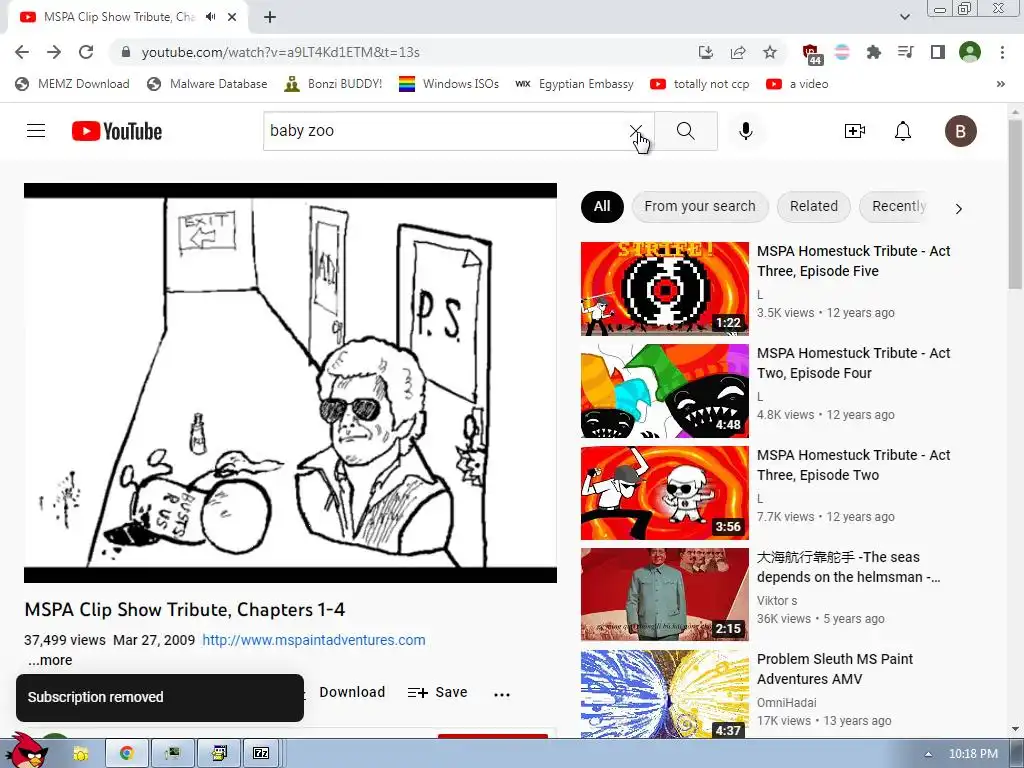
Task: Switch to the MSPA Clip Show Tribute tab
Action: 119,17
